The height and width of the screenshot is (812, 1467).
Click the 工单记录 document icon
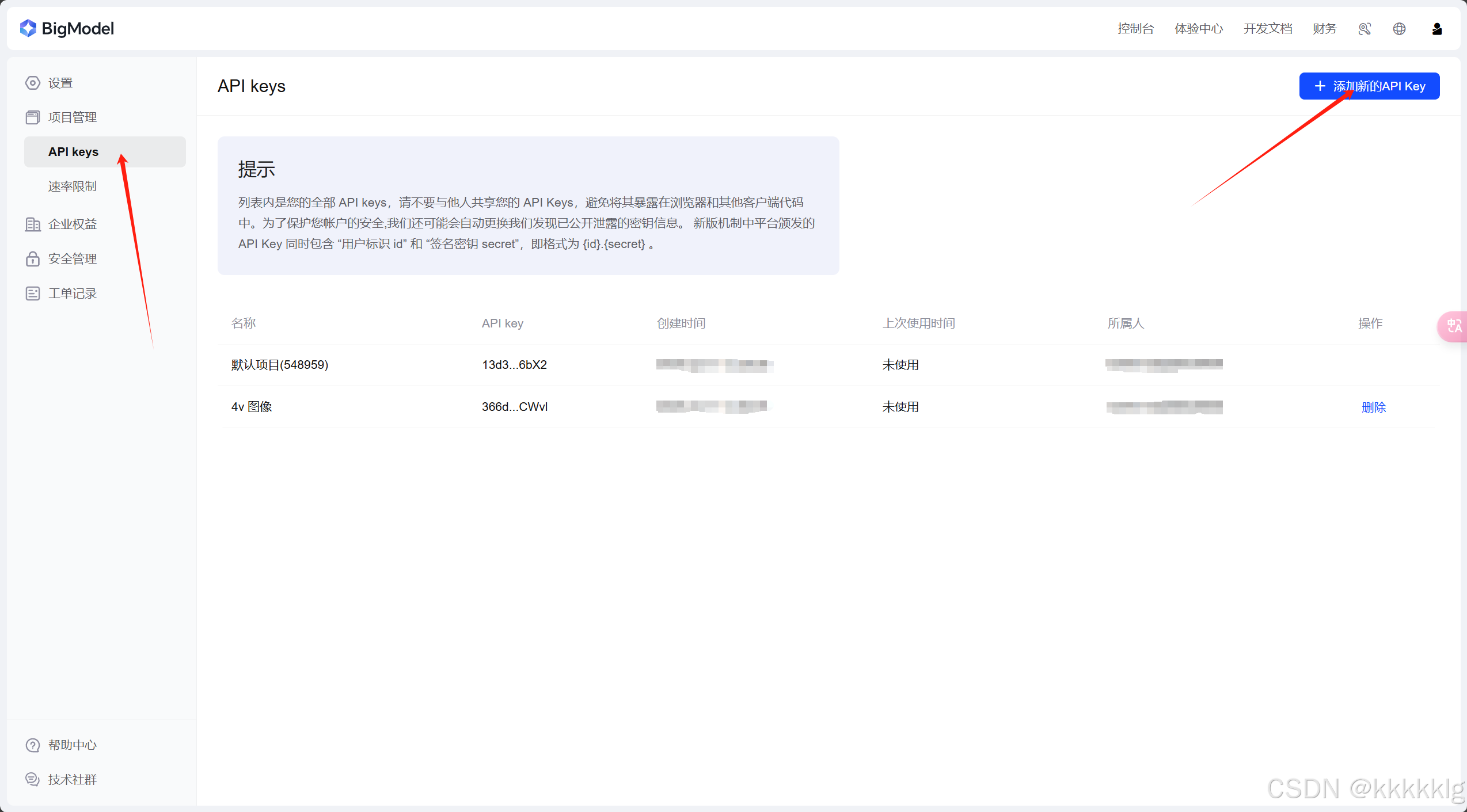[x=33, y=293]
